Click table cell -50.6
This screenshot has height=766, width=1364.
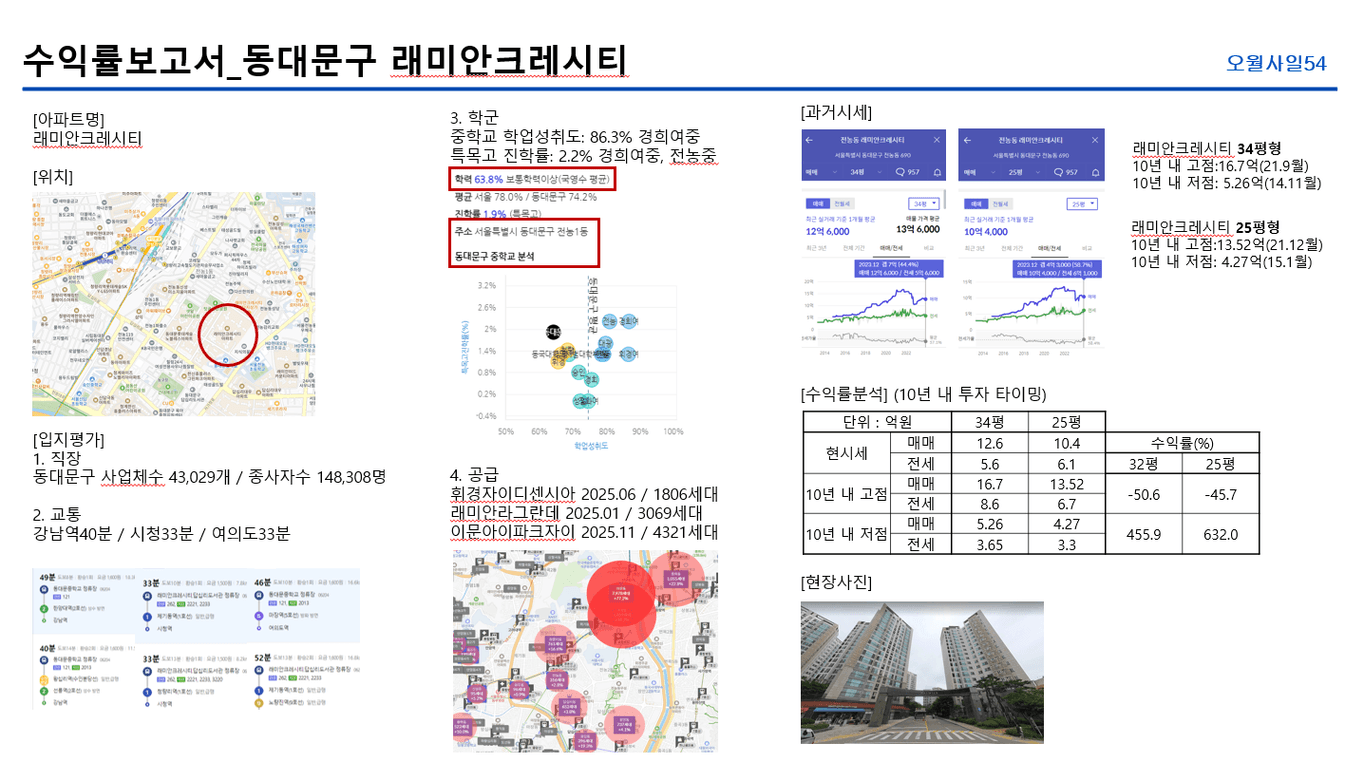(x=1143, y=494)
